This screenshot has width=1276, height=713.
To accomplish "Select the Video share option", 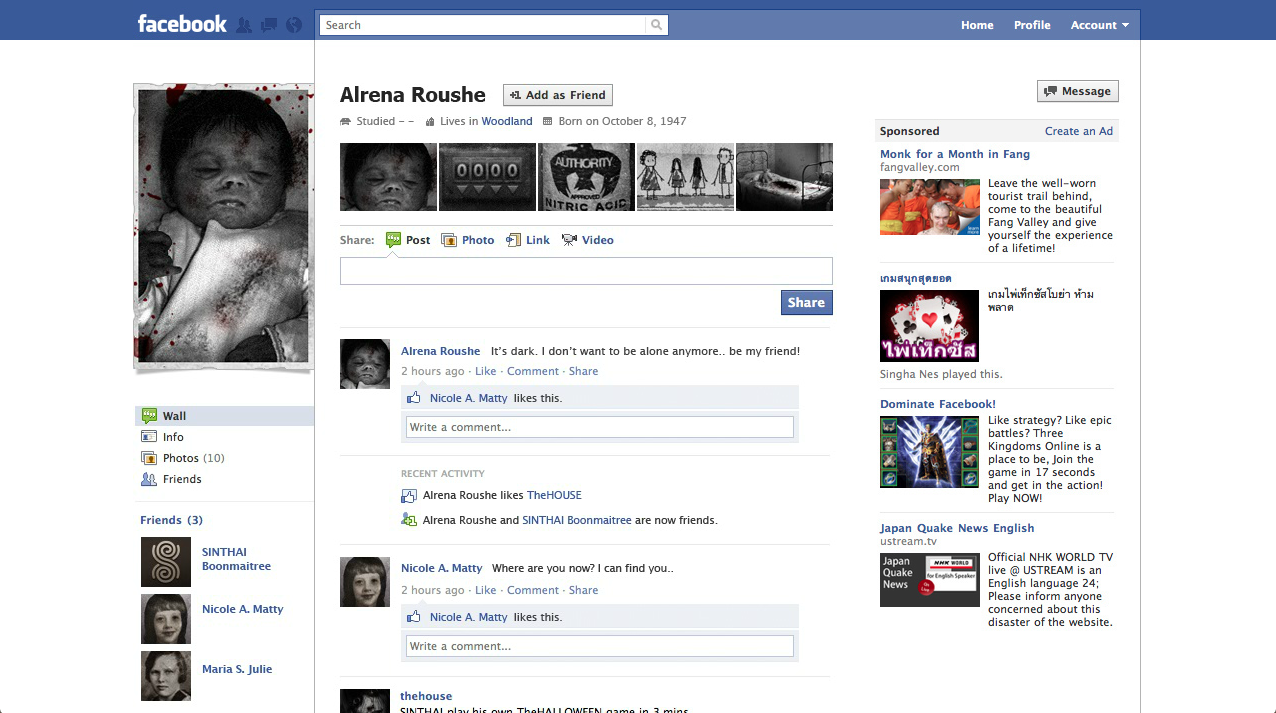I will [588, 240].
